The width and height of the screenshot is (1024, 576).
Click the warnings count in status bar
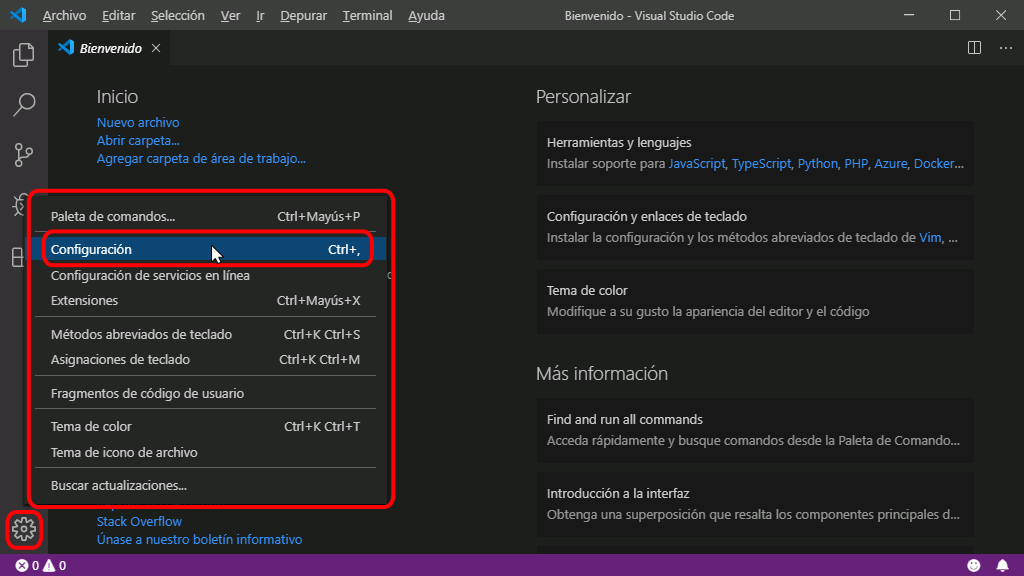pyautogui.click(x=55, y=566)
